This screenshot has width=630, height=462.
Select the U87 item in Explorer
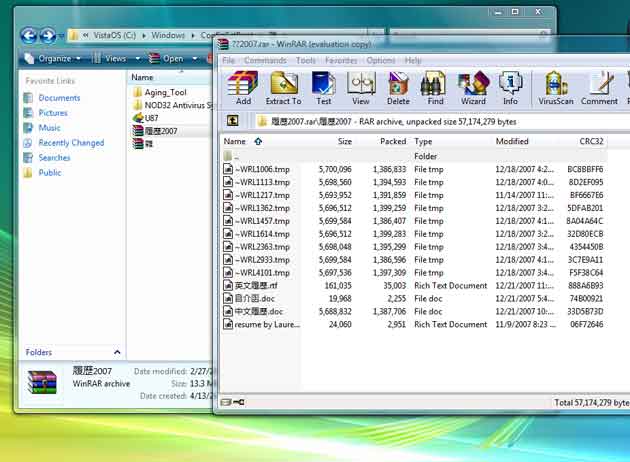tap(145, 118)
